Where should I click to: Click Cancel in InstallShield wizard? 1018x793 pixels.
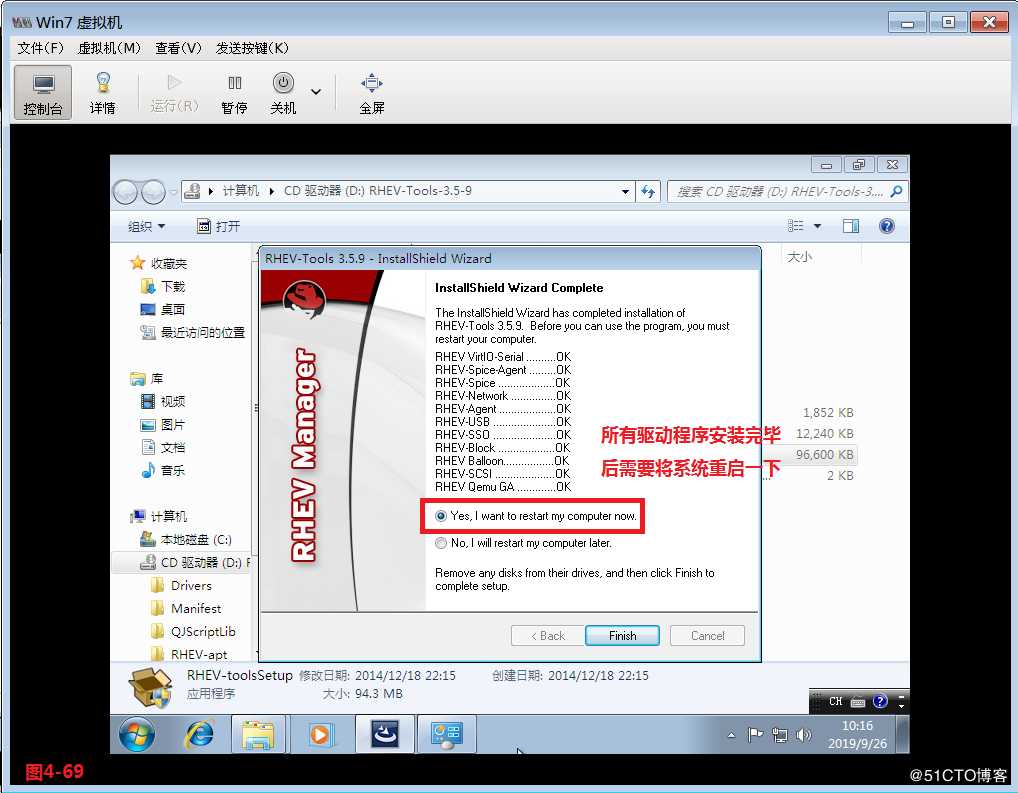pyautogui.click(x=707, y=635)
